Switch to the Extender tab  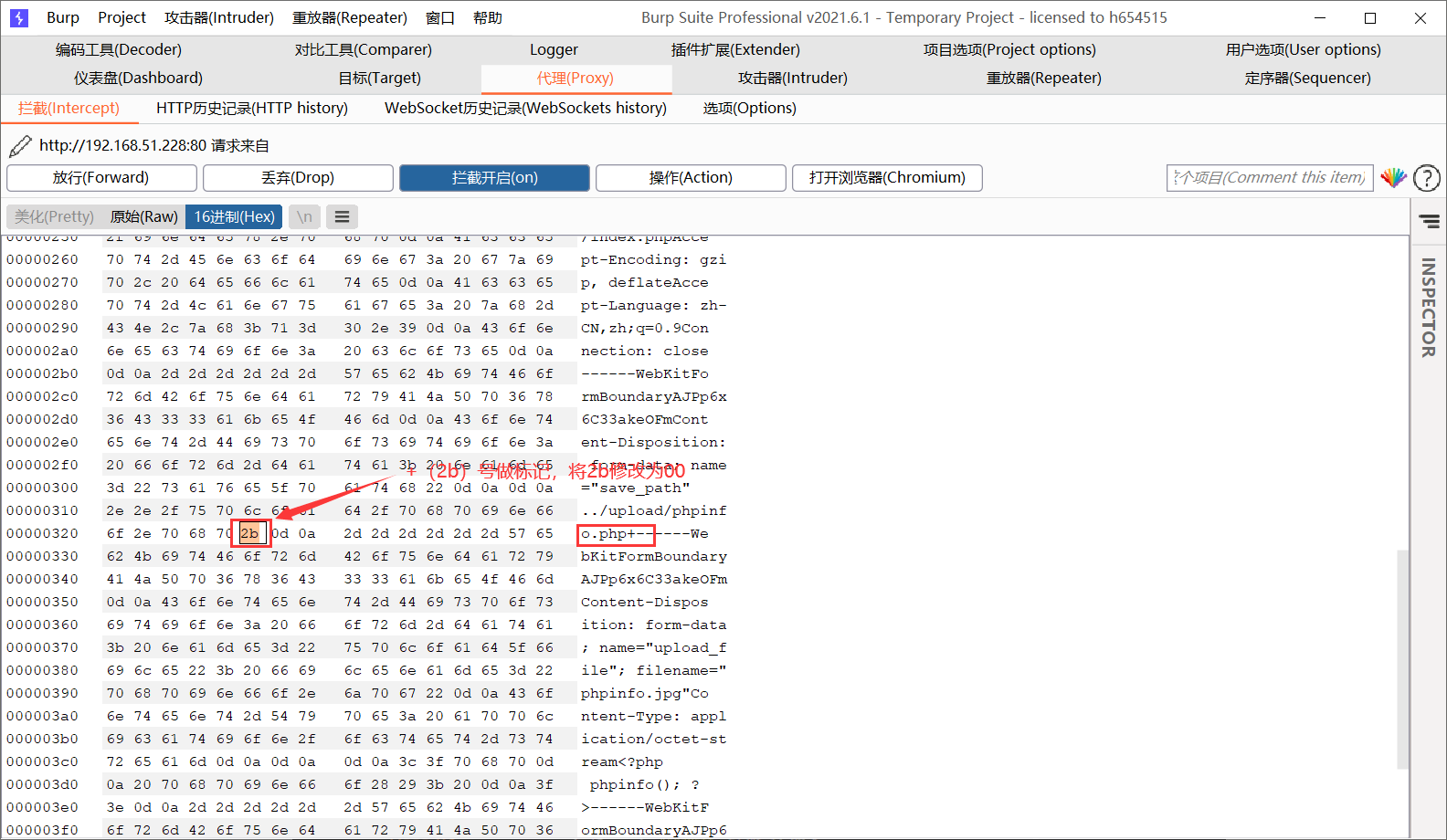[735, 49]
